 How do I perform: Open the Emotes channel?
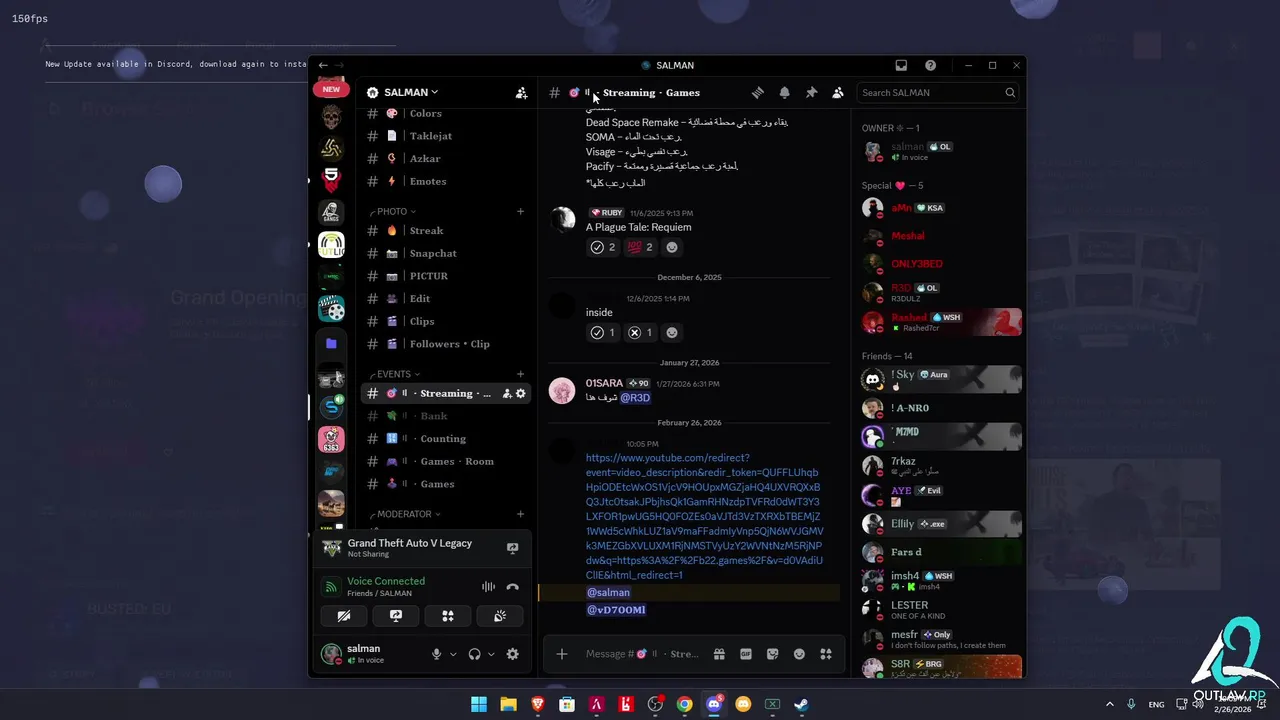[446, 181]
